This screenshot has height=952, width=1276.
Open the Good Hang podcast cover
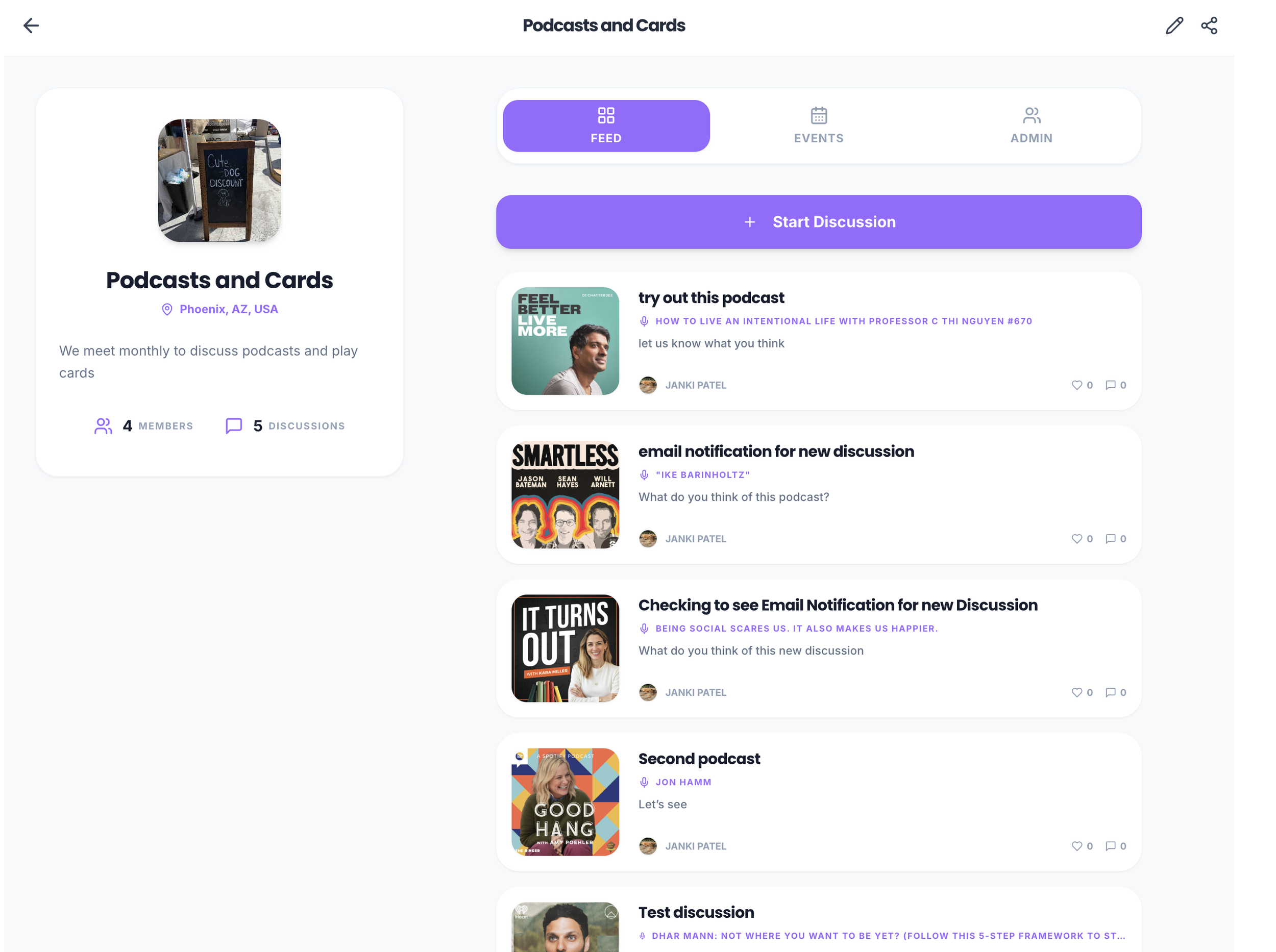565,802
